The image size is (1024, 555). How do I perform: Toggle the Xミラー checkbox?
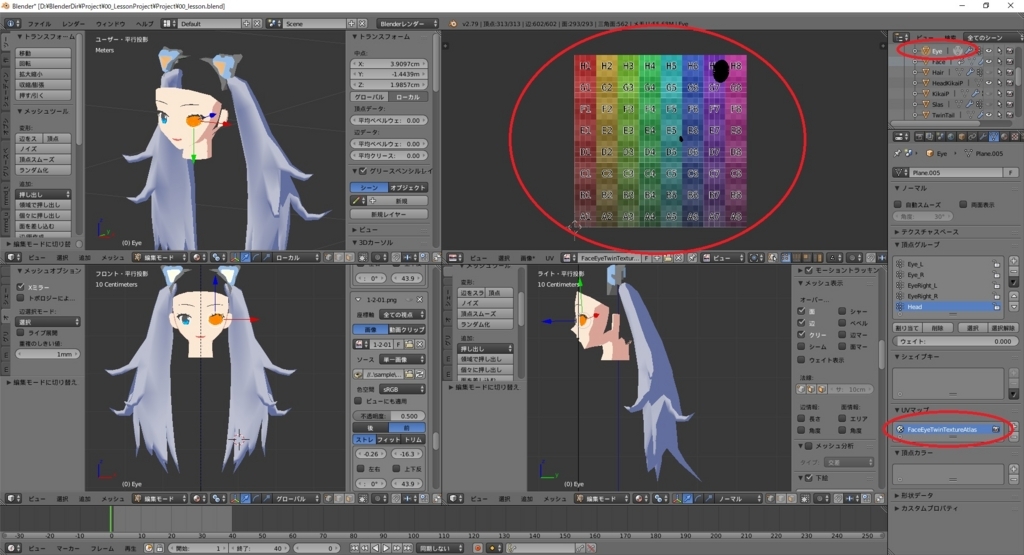coord(20,287)
